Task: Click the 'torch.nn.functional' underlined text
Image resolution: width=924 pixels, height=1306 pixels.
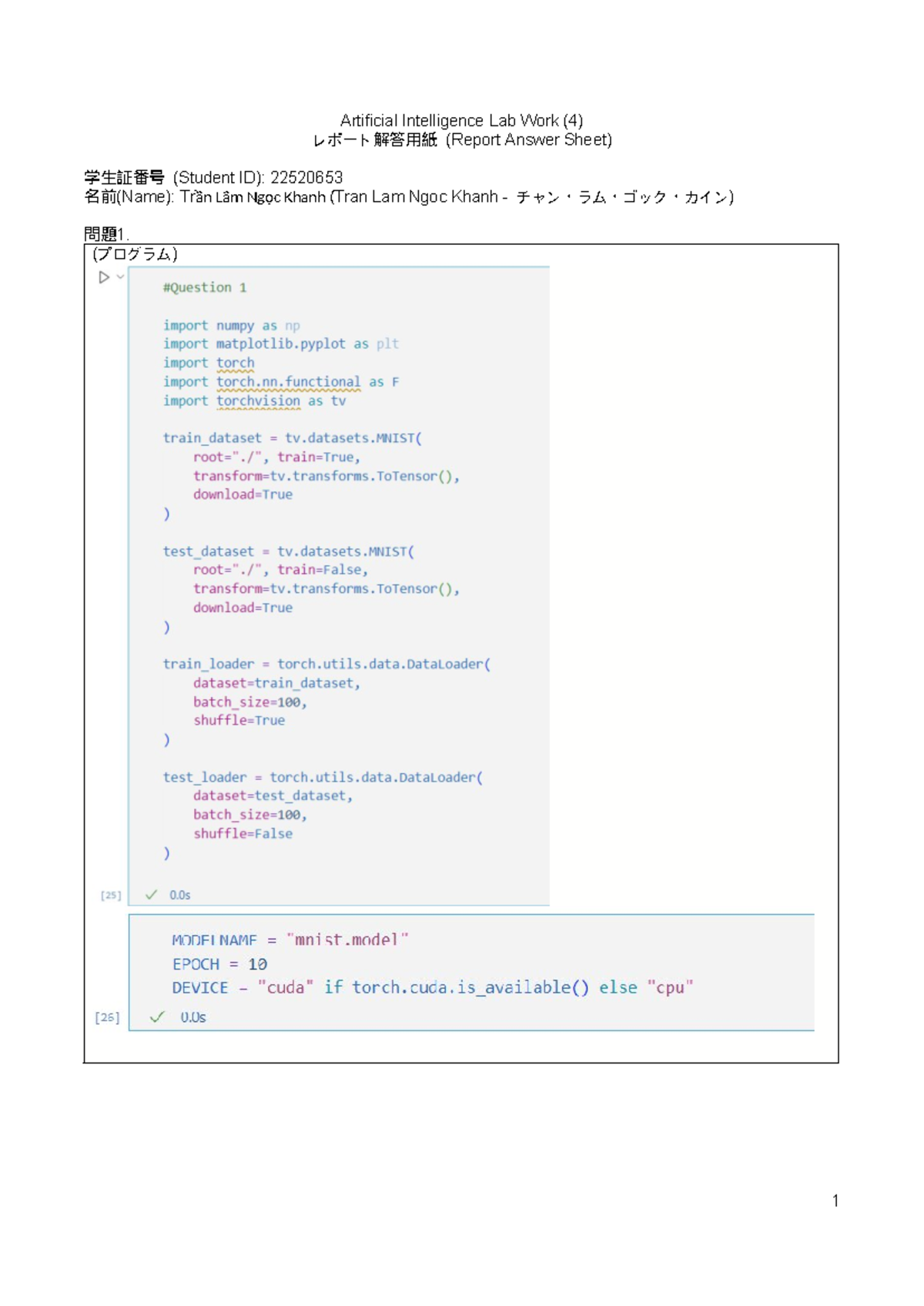Action: [x=288, y=382]
